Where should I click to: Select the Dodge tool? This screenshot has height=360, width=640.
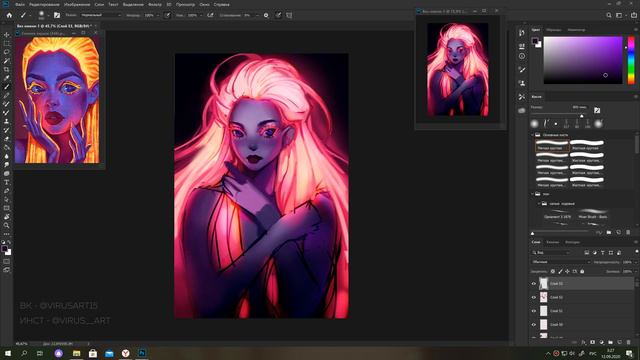tap(7, 164)
